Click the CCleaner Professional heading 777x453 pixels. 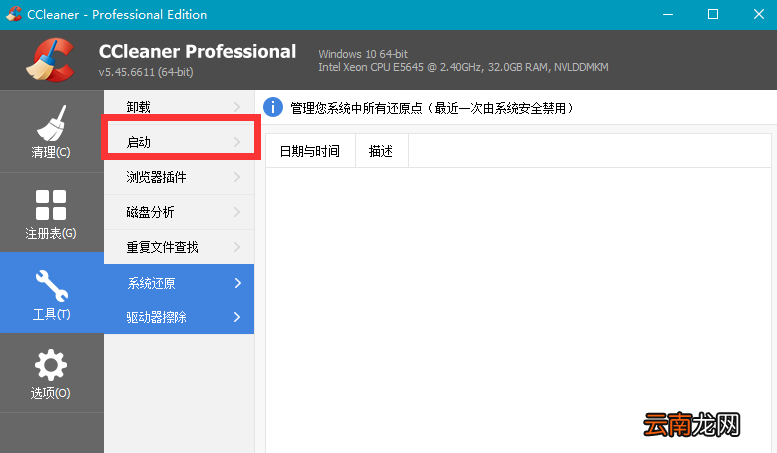coord(197,52)
